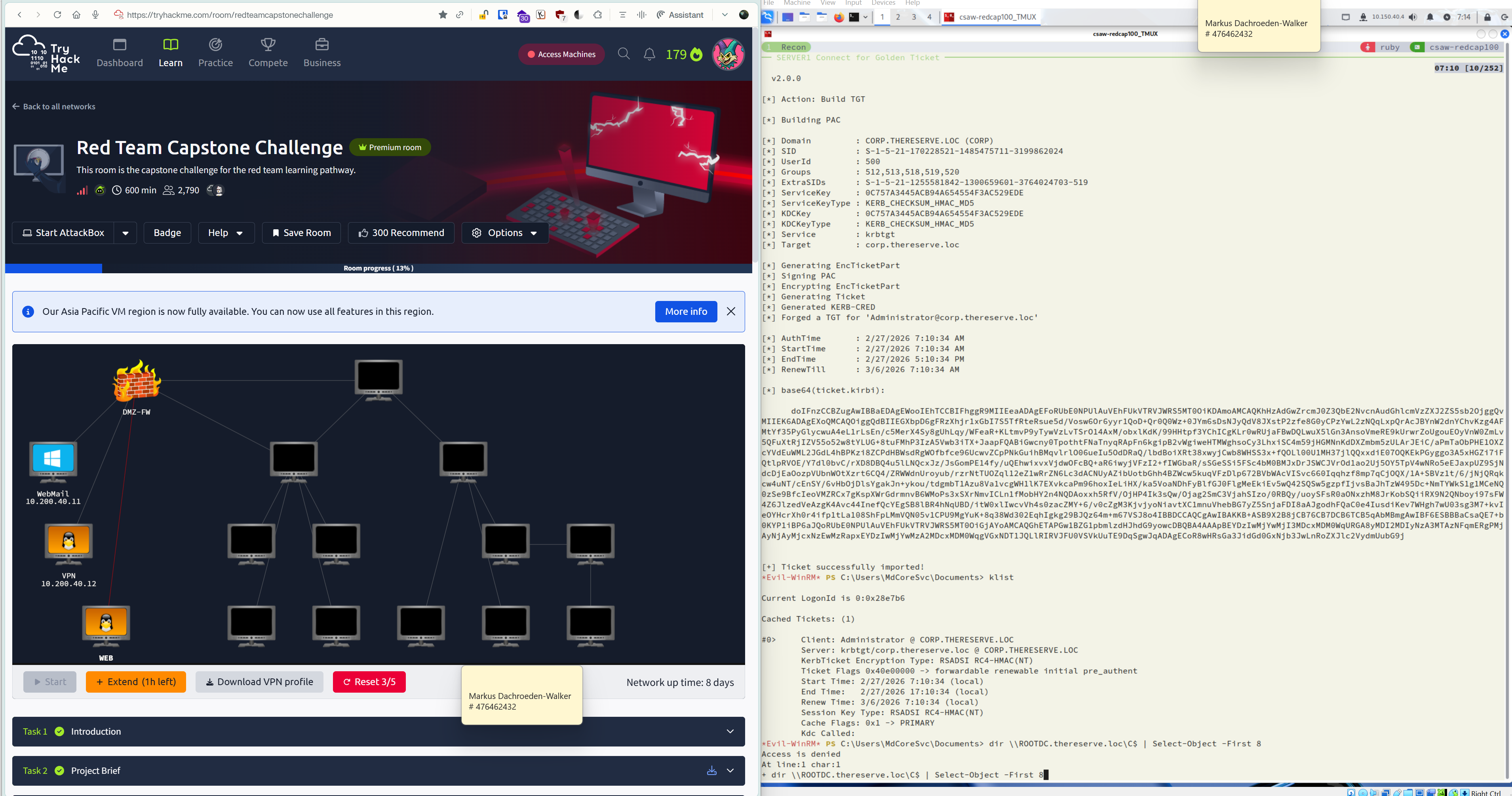Open the notifications bell on TryHackMe

[649, 55]
